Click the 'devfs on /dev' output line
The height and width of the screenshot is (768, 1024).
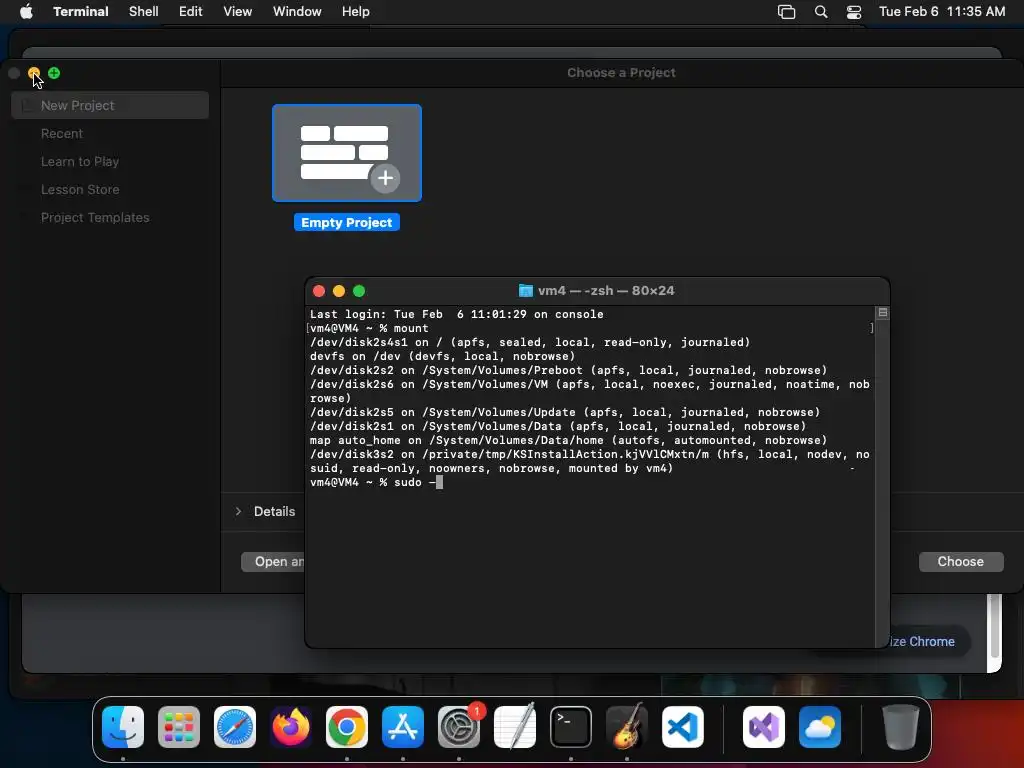pos(442,356)
